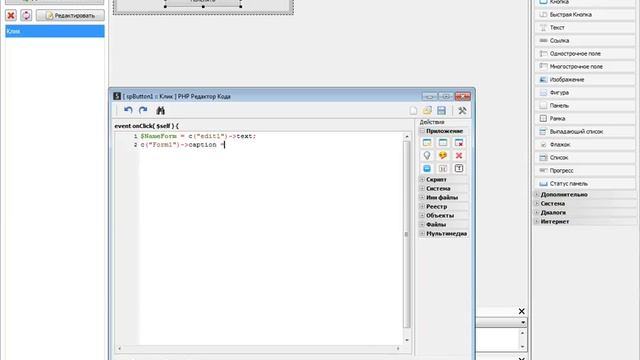Image resolution: width=640 pixels, height=360 pixels.
Task: Pick the Быстрая Кнопка component
Action: [585, 15]
